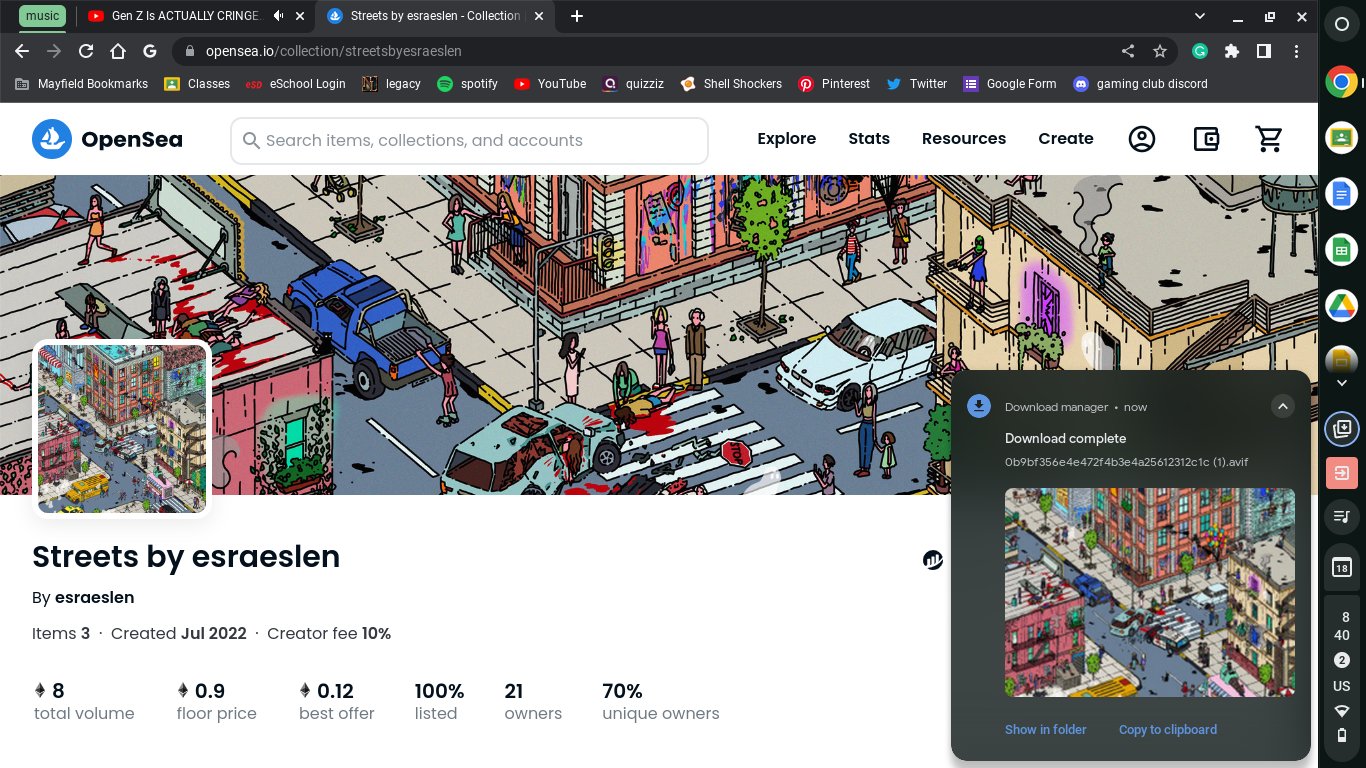Viewport: 1366px width, 768px height.
Task: Open the OpenSea shopping cart icon
Action: pyautogui.click(x=1269, y=139)
